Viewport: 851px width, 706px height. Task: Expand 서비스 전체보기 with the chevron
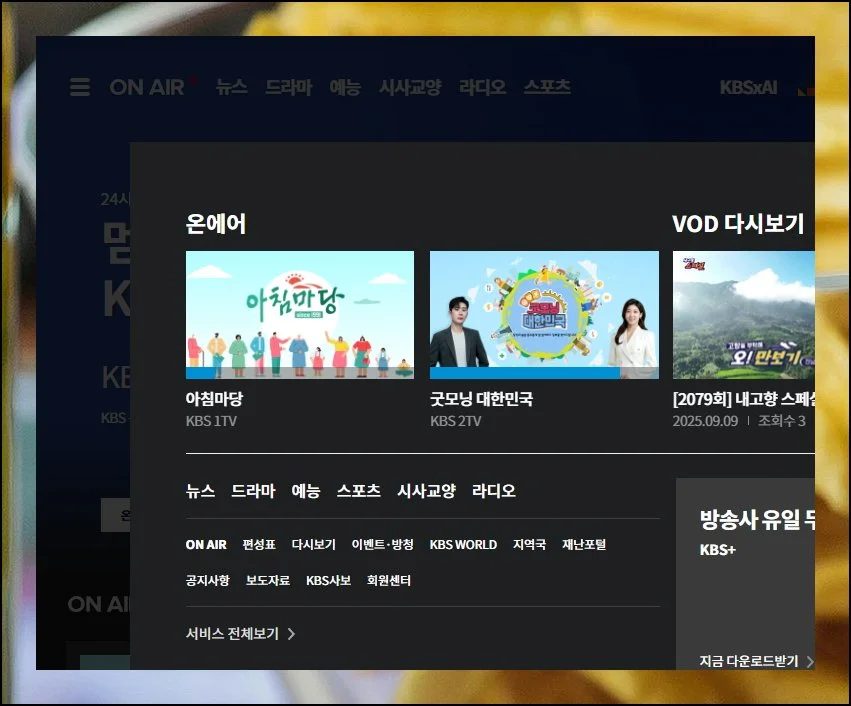(240, 634)
